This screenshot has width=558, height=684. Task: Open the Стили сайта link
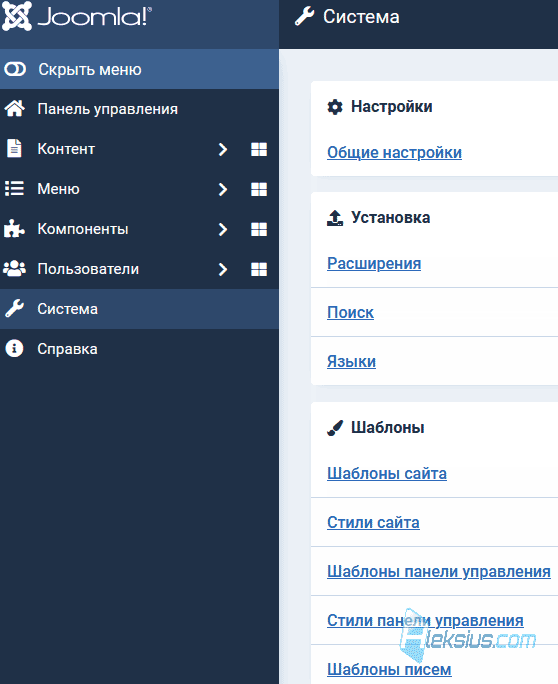373,522
